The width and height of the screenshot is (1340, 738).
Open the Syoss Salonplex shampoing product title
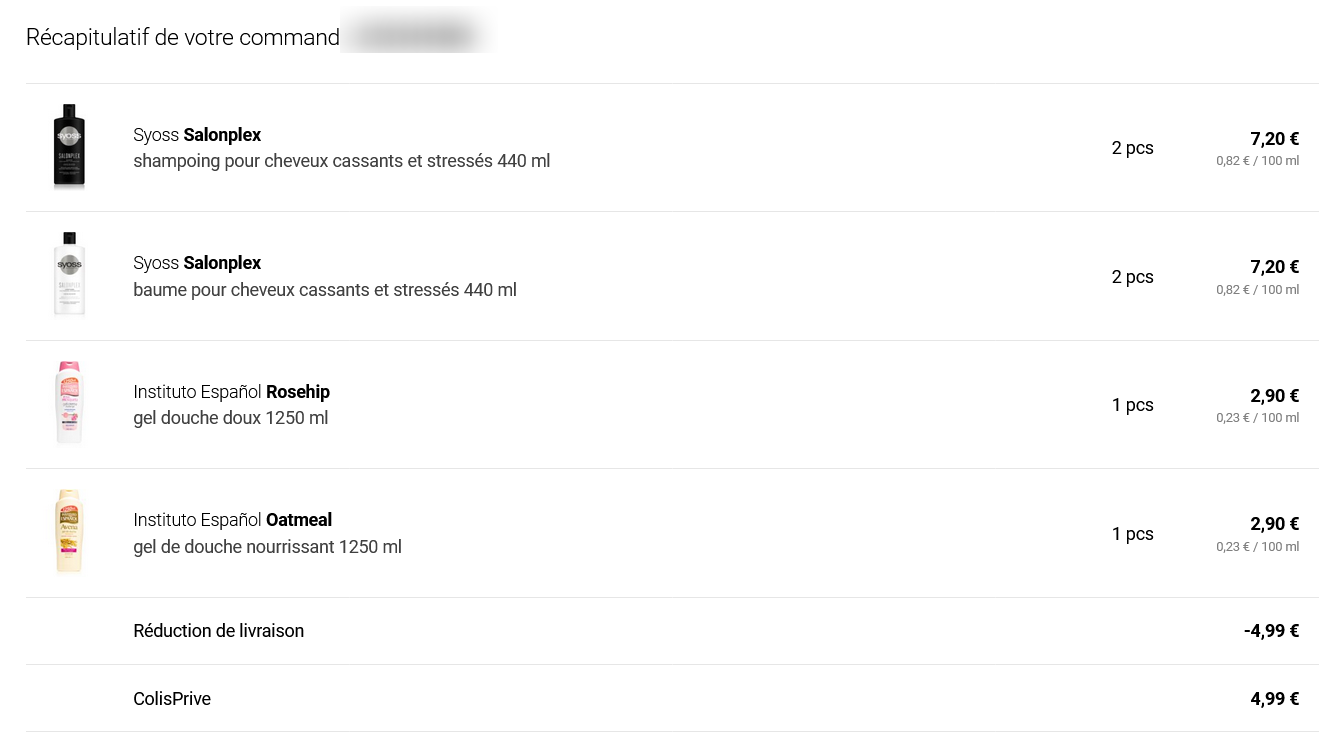(197, 135)
